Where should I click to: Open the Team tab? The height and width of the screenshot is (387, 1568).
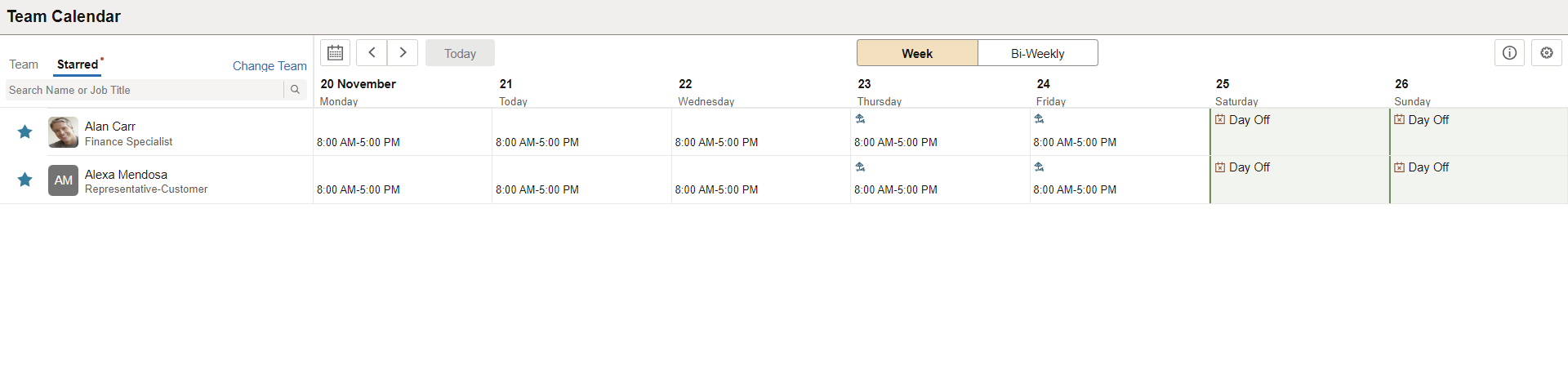(24, 64)
